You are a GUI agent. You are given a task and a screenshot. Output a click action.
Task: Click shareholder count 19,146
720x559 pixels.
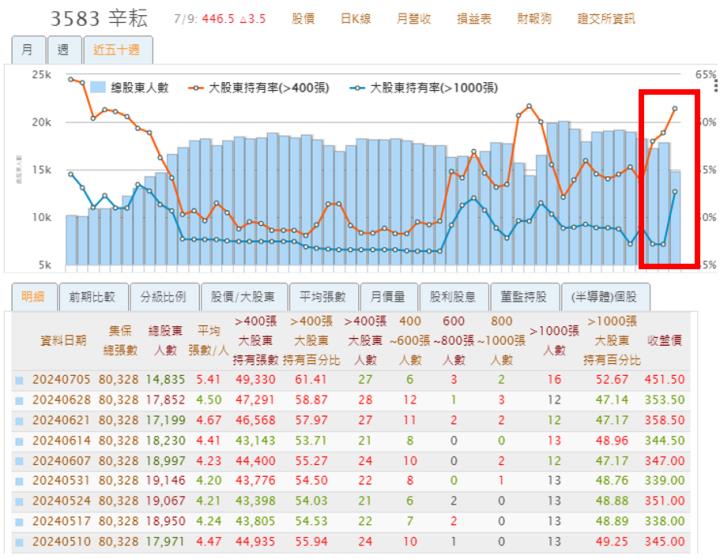tap(165, 480)
